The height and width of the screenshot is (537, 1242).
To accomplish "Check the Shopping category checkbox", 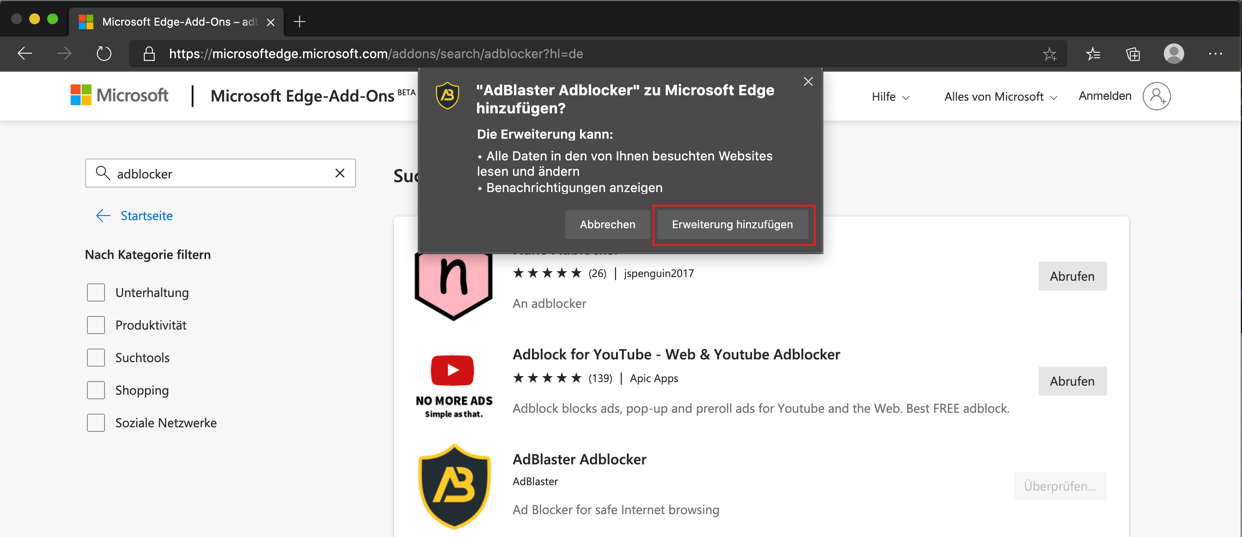I will [96, 390].
